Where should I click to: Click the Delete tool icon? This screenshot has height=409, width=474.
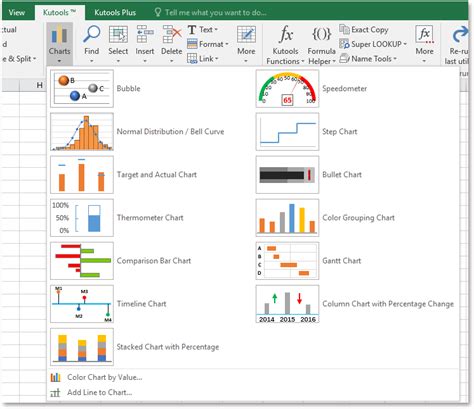click(172, 34)
